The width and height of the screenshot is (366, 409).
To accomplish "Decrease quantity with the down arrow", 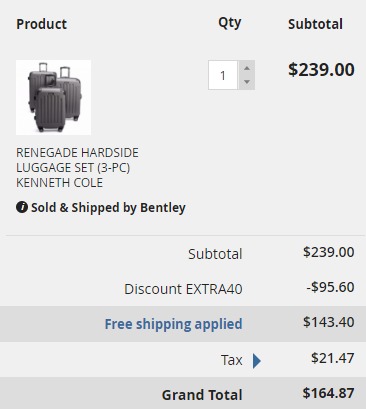I will 247,82.
